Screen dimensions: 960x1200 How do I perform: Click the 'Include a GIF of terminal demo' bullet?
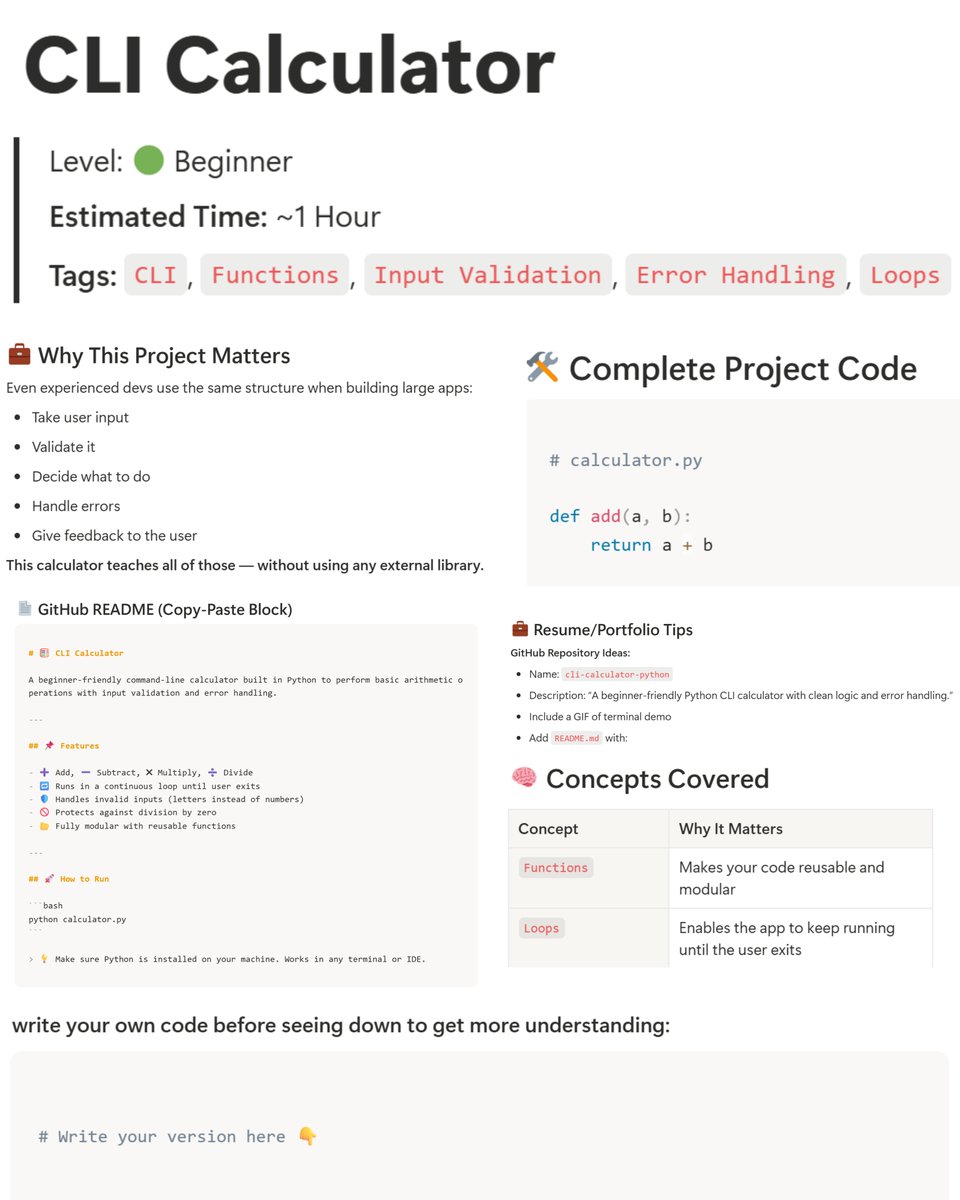pos(600,716)
